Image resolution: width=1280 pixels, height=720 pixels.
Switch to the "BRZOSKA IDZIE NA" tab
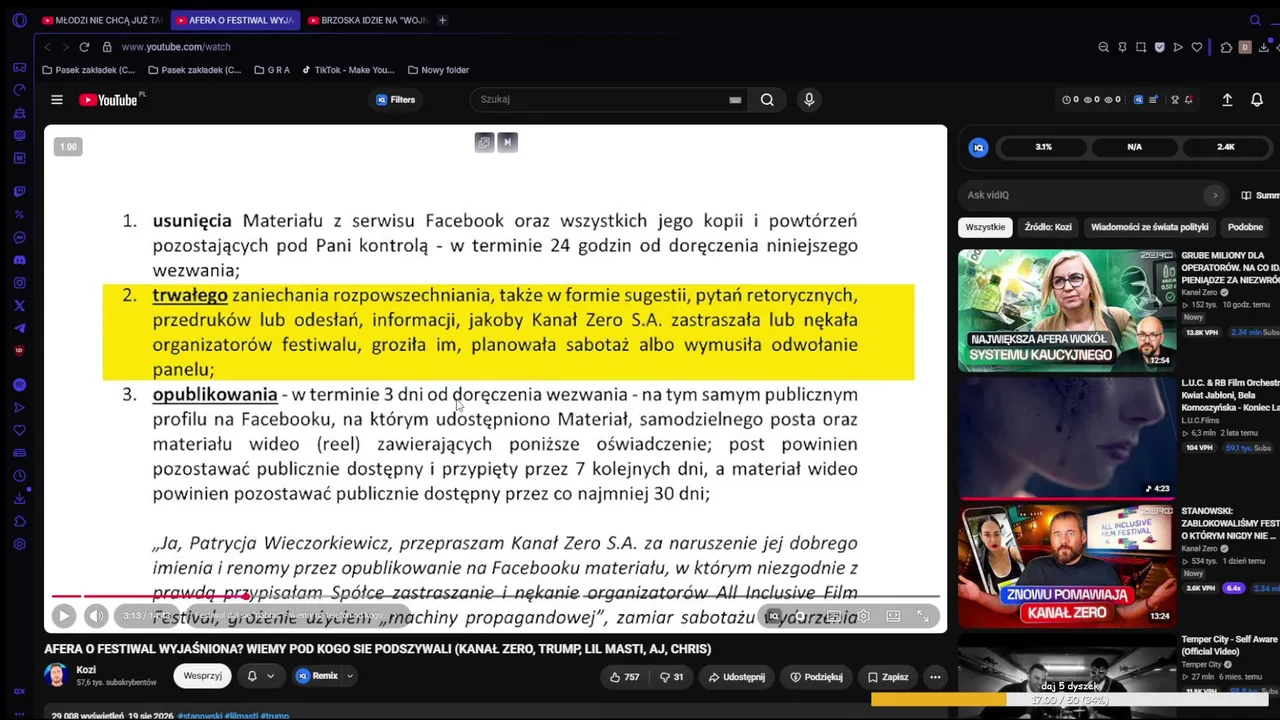click(x=367, y=20)
